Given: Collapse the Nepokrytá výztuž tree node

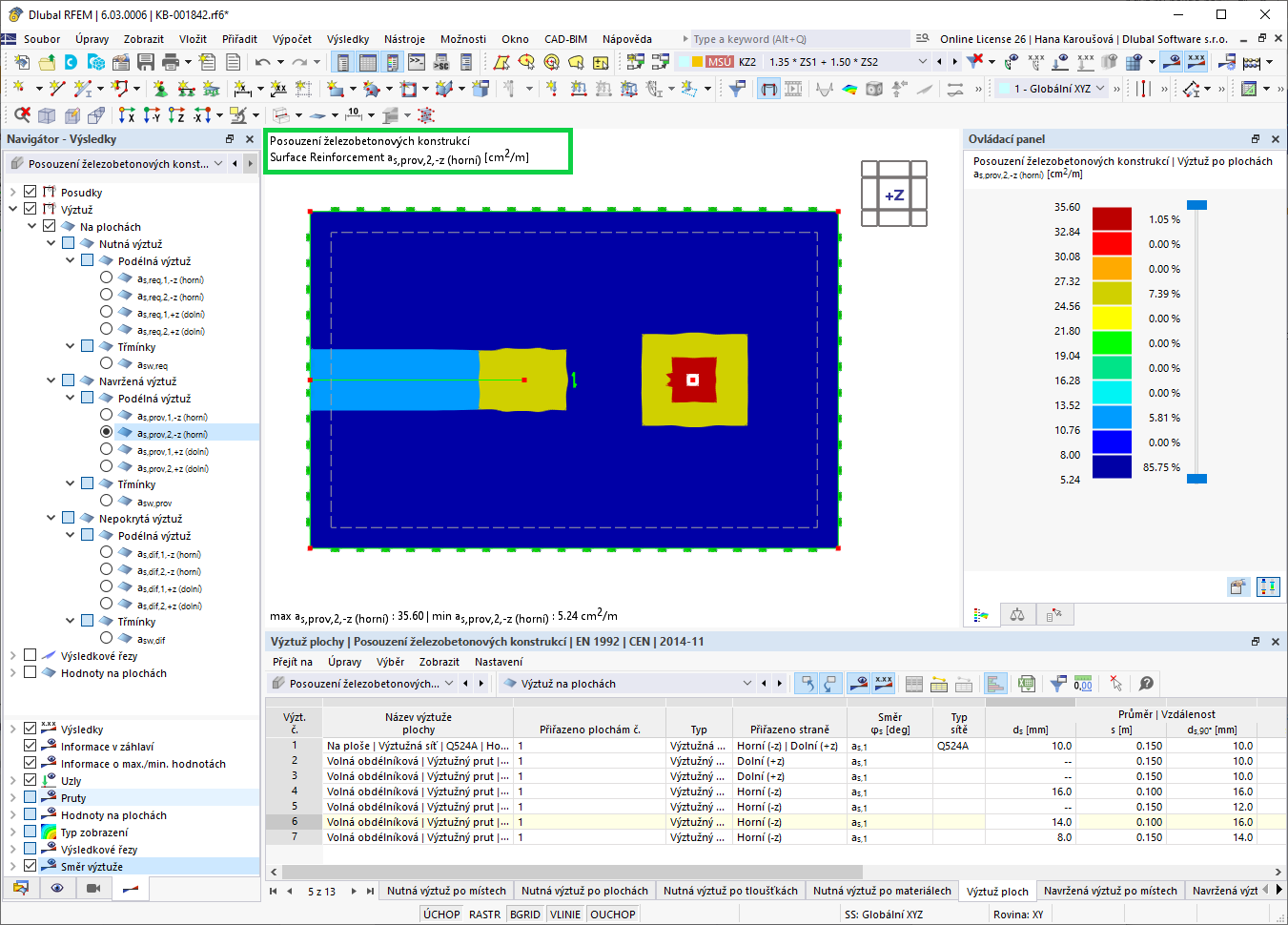Looking at the screenshot, I should click(x=51, y=518).
